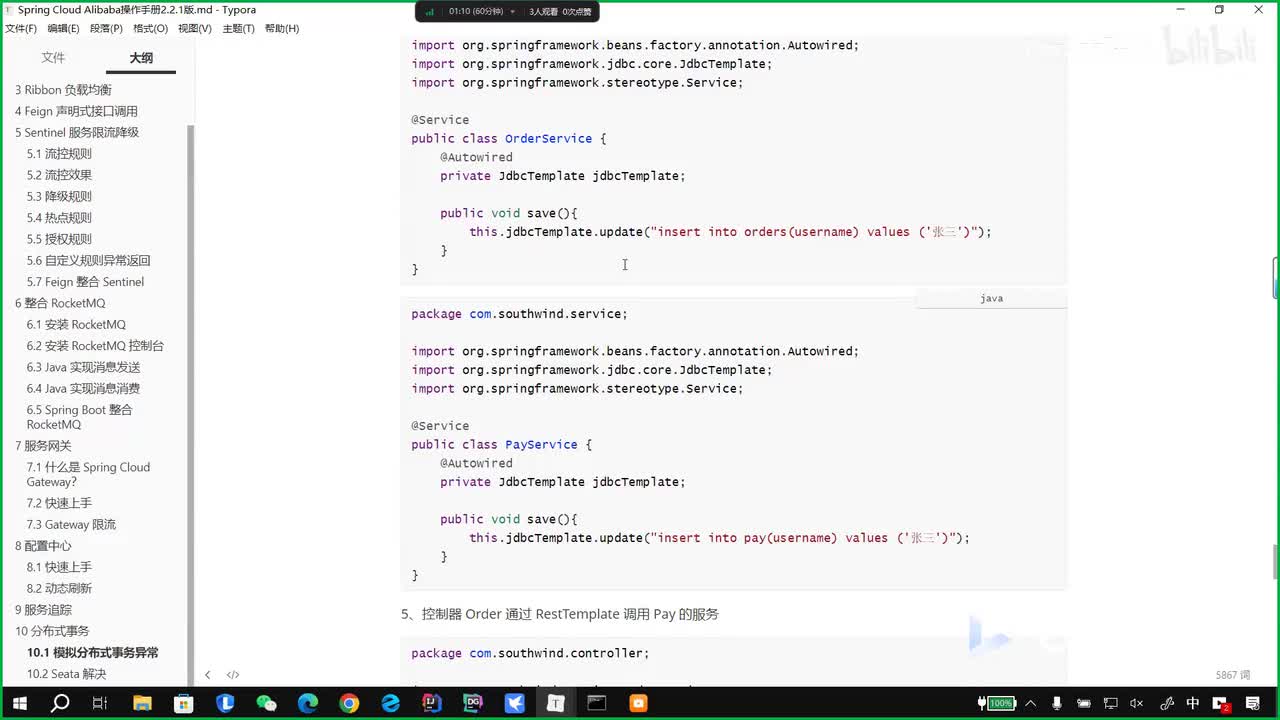Switch to IntelliJ IDEA on taskbar
The image size is (1280, 720).
(431, 703)
